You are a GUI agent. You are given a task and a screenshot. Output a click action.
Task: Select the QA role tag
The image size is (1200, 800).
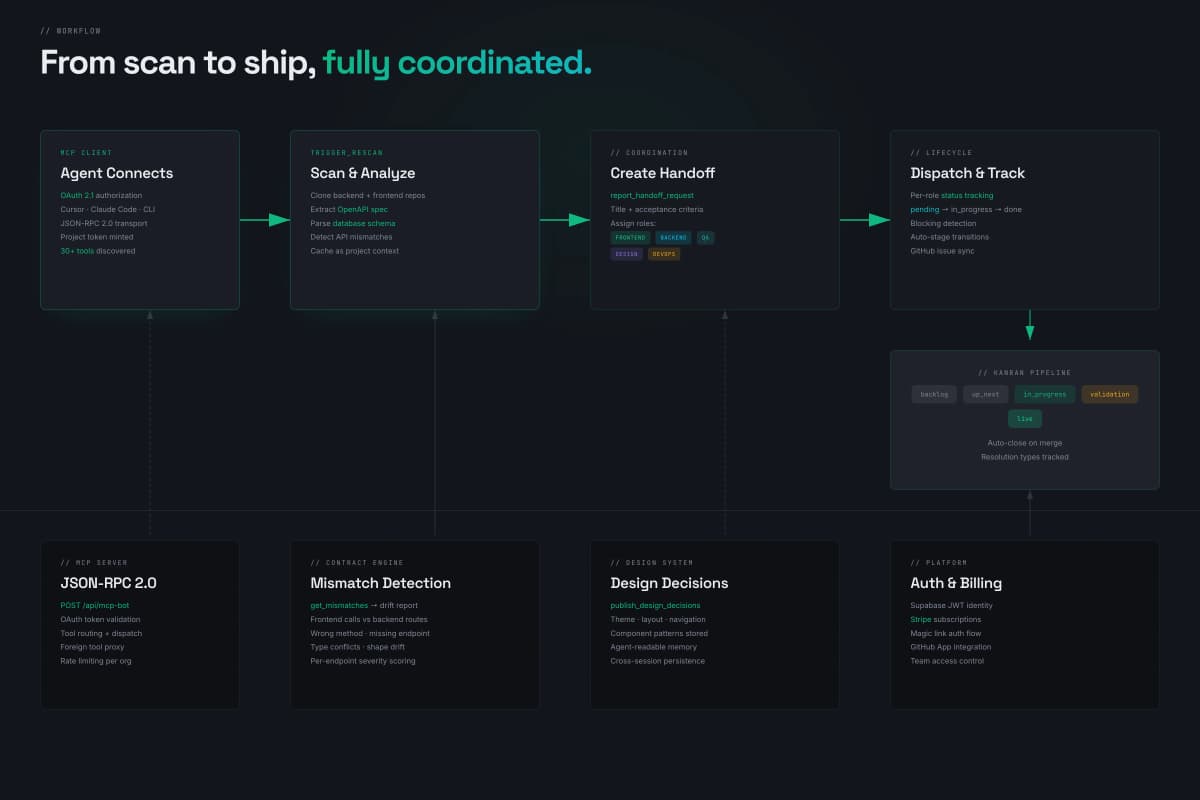pyautogui.click(x=706, y=238)
